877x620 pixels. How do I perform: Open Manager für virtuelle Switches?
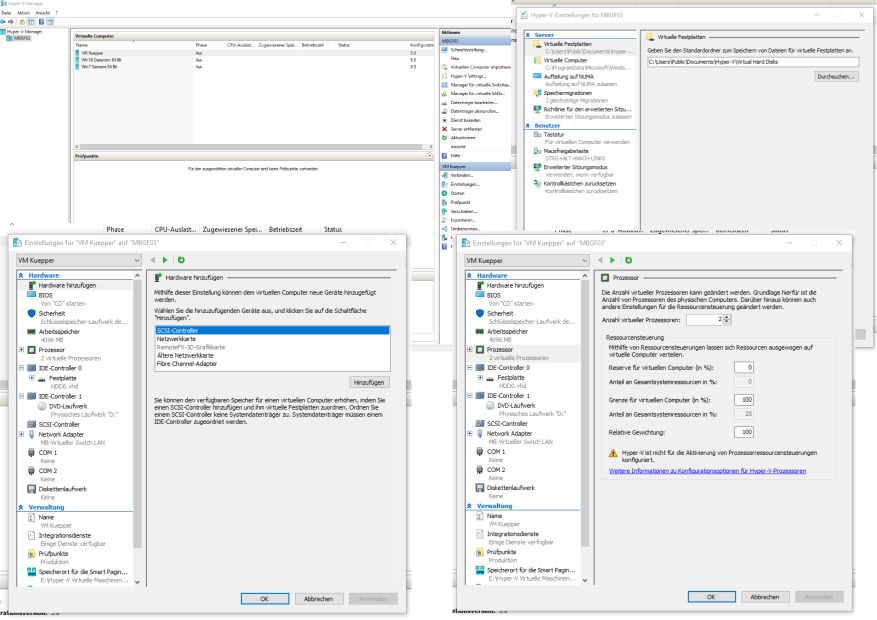pyautogui.click(x=480, y=85)
